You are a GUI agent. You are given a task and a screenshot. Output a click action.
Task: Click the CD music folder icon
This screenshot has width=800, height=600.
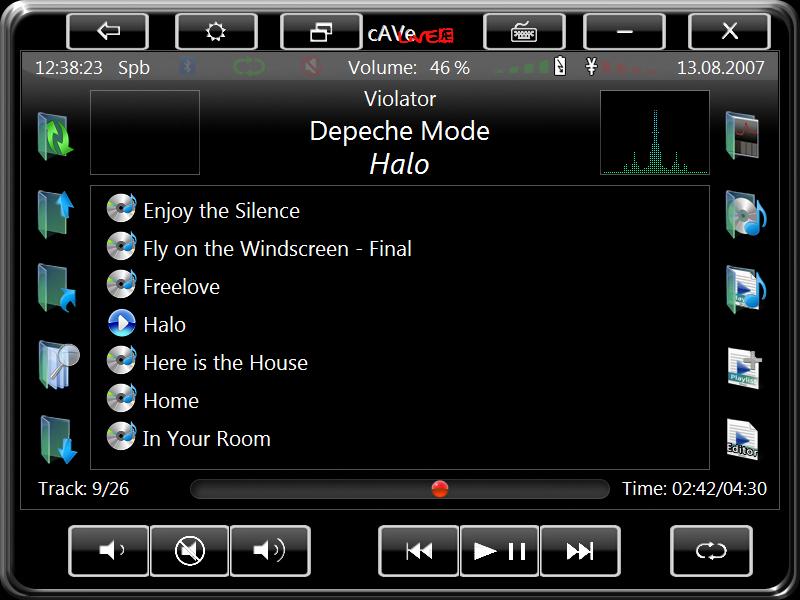pos(745,214)
